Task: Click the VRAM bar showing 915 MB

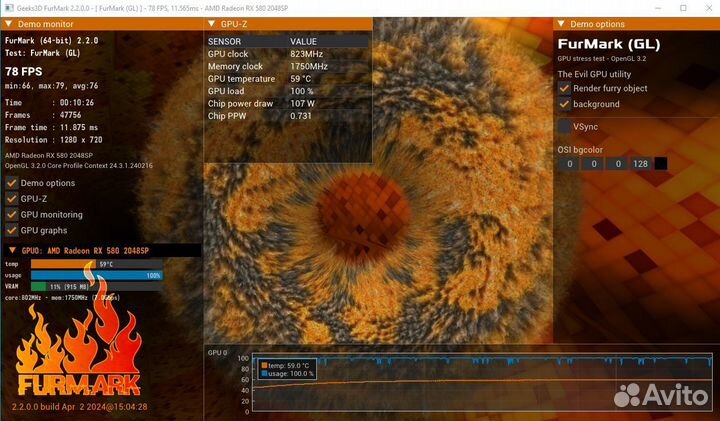Action: pos(97,286)
